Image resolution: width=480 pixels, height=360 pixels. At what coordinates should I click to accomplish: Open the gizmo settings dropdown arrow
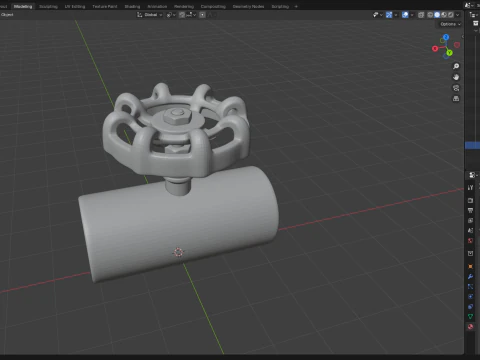point(396,15)
